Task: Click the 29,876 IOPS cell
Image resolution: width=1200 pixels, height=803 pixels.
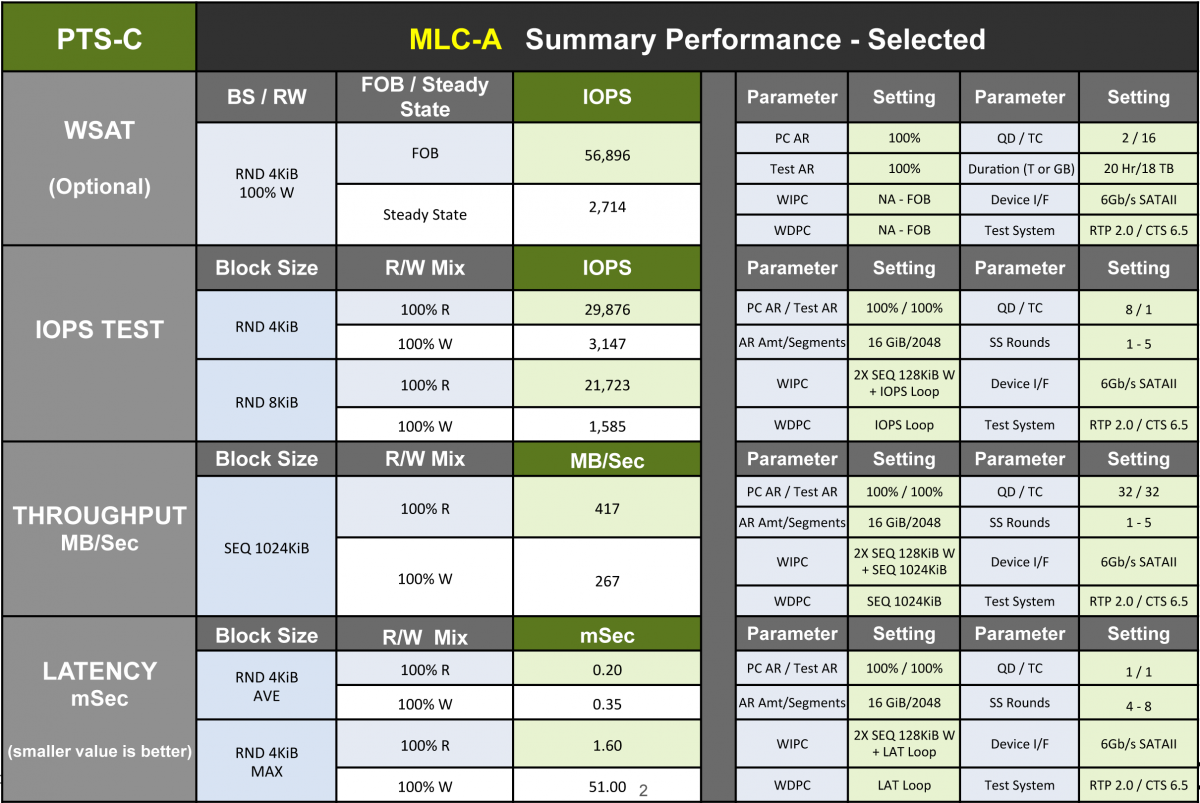Action: (606, 309)
